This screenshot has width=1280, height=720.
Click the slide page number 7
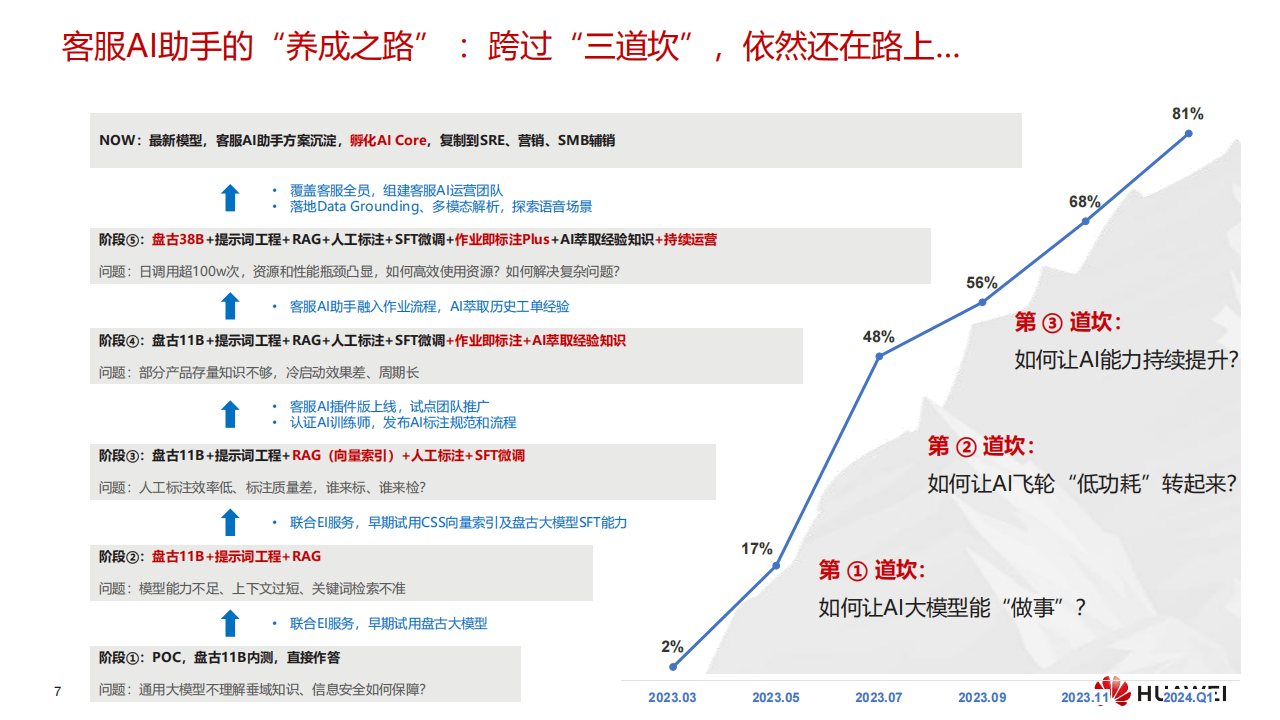(57, 692)
